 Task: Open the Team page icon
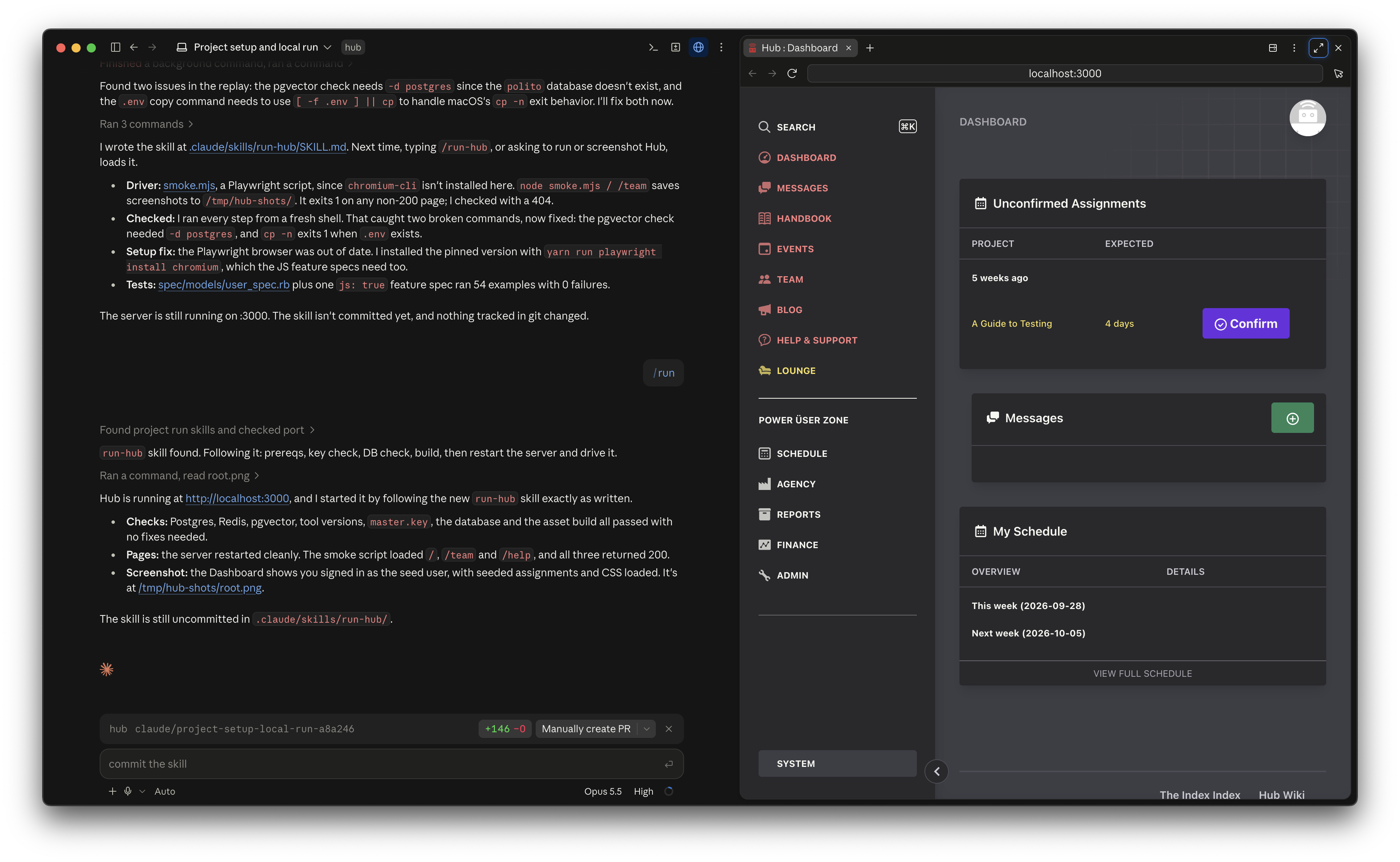(x=764, y=279)
